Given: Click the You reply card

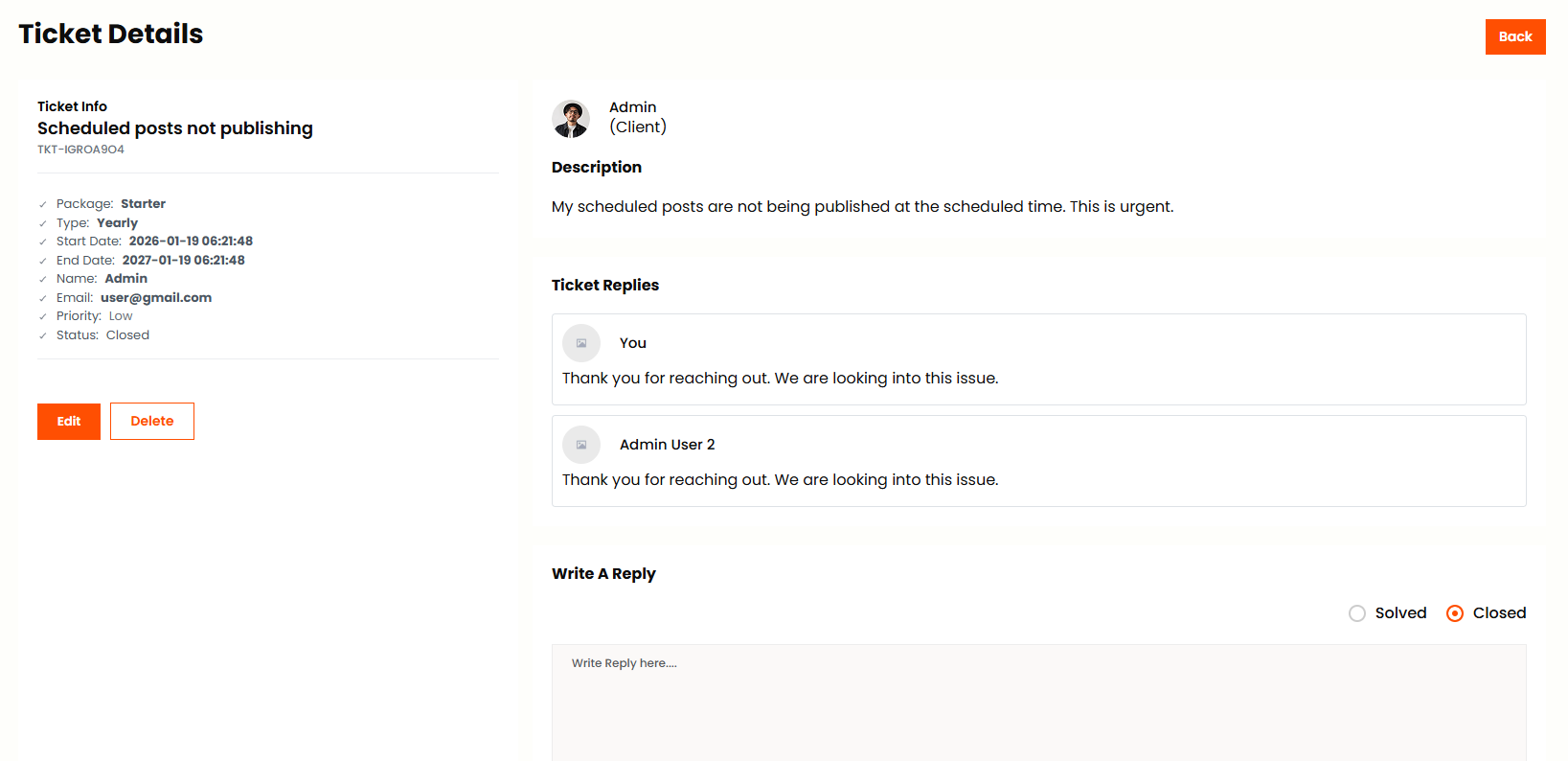Looking at the screenshot, I should click(x=1038, y=359).
